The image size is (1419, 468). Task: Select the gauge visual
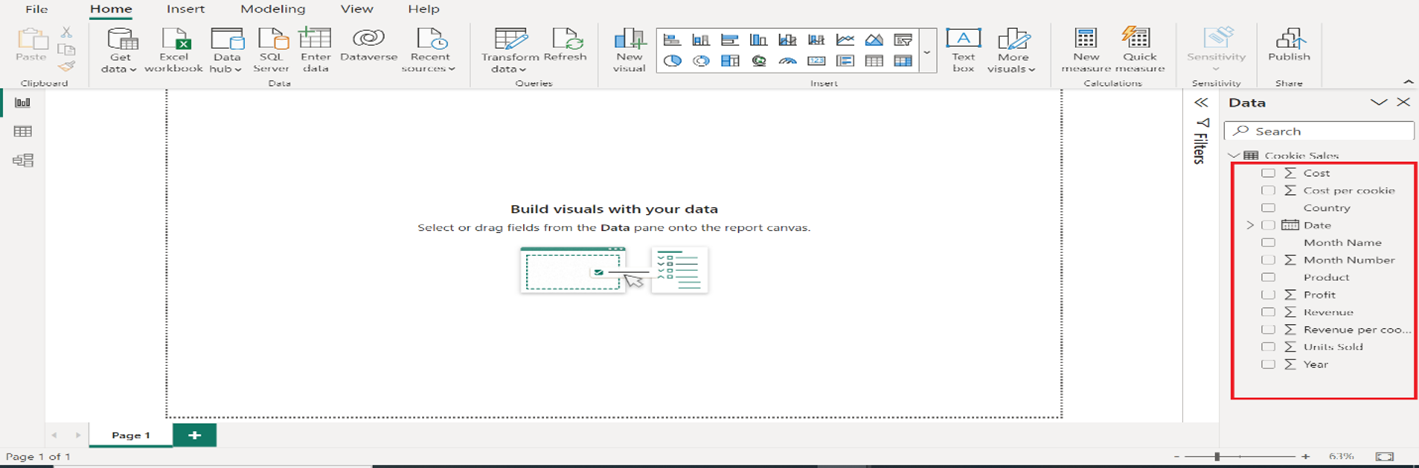click(788, 61)
